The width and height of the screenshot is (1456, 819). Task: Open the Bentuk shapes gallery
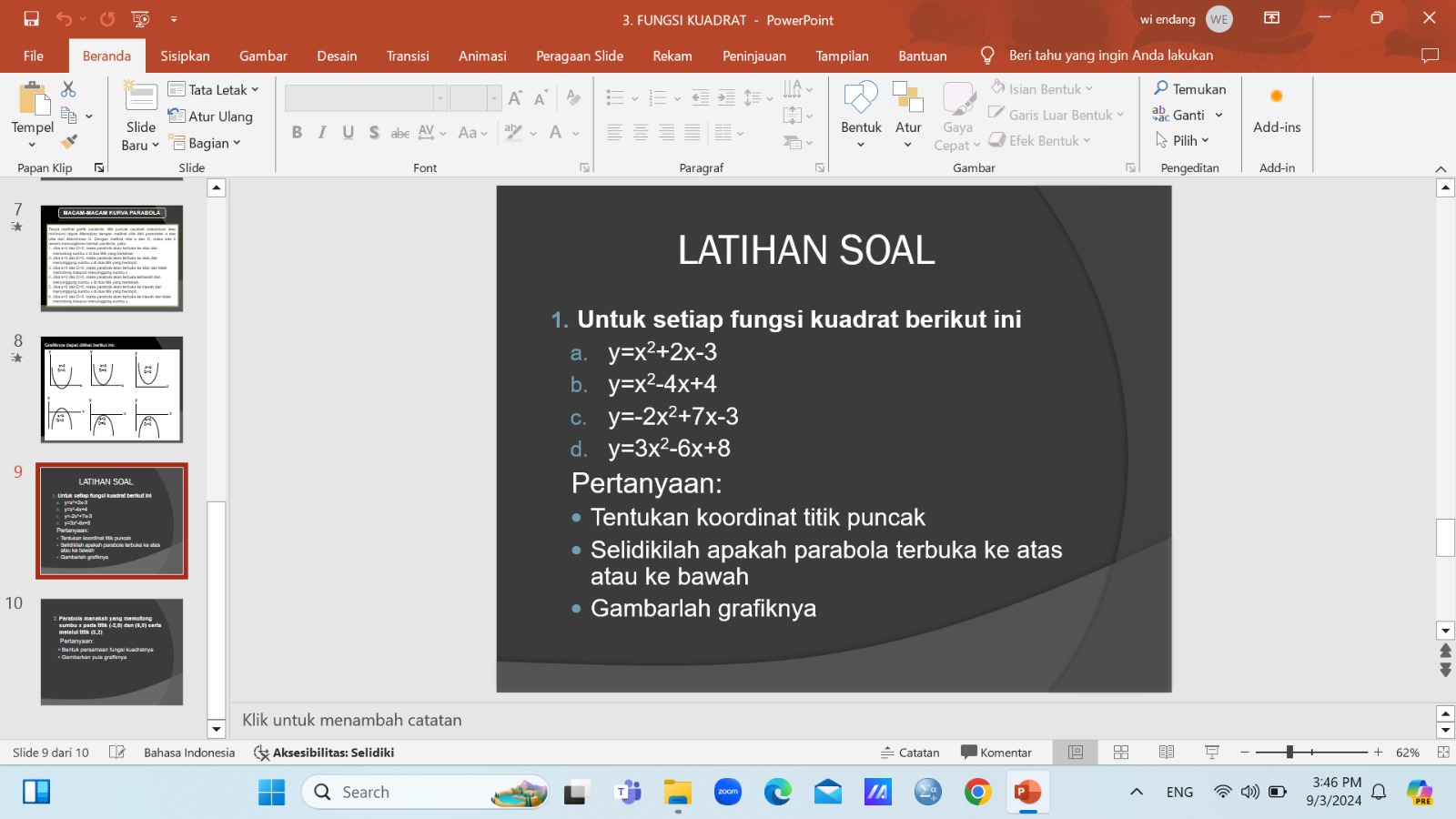(x=861, y=115)
